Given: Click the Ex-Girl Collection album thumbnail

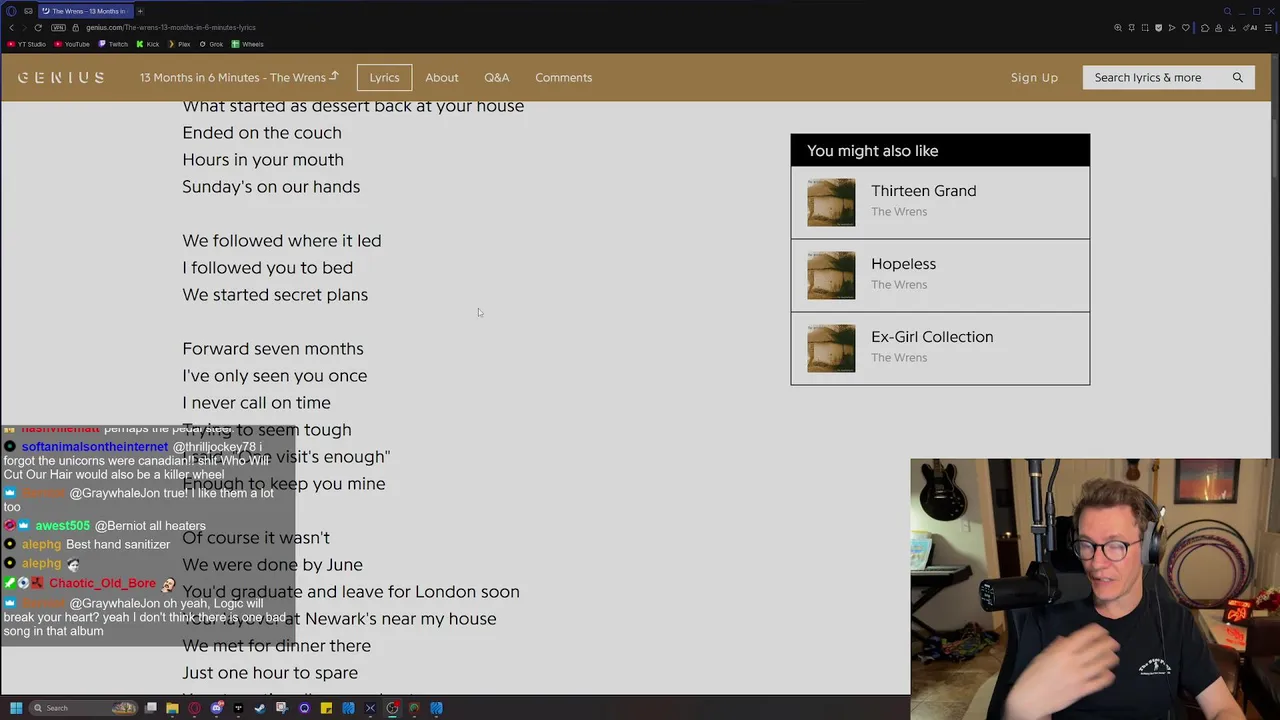Looking at the screenshot, I should [831, 348].
